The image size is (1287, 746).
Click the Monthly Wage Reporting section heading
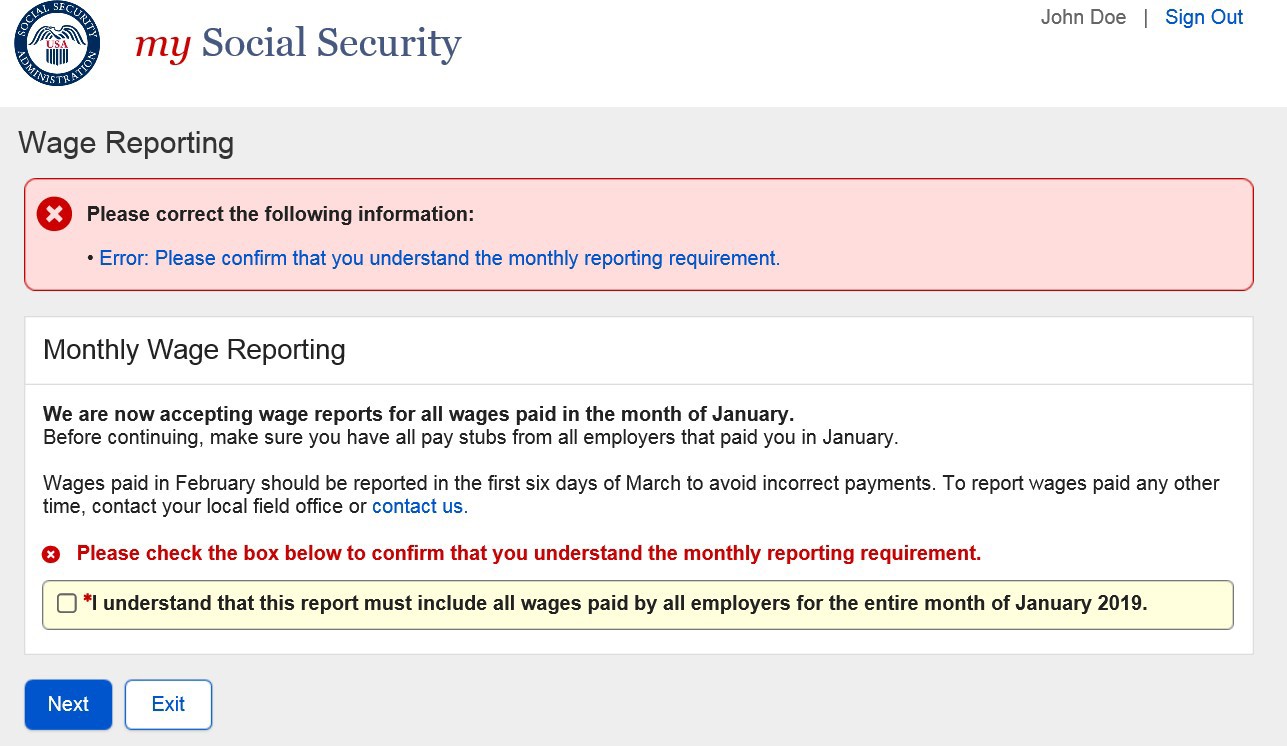pos(194,350)
